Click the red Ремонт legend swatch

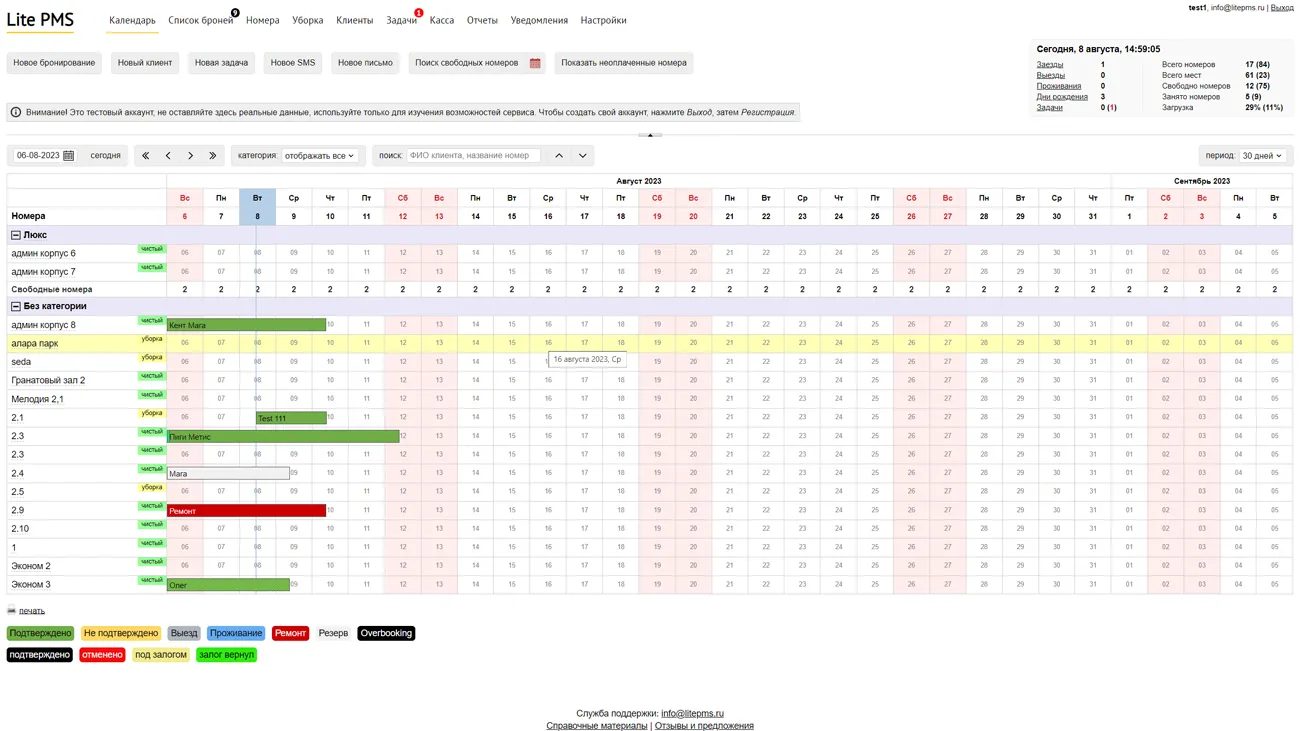[290, 633]
